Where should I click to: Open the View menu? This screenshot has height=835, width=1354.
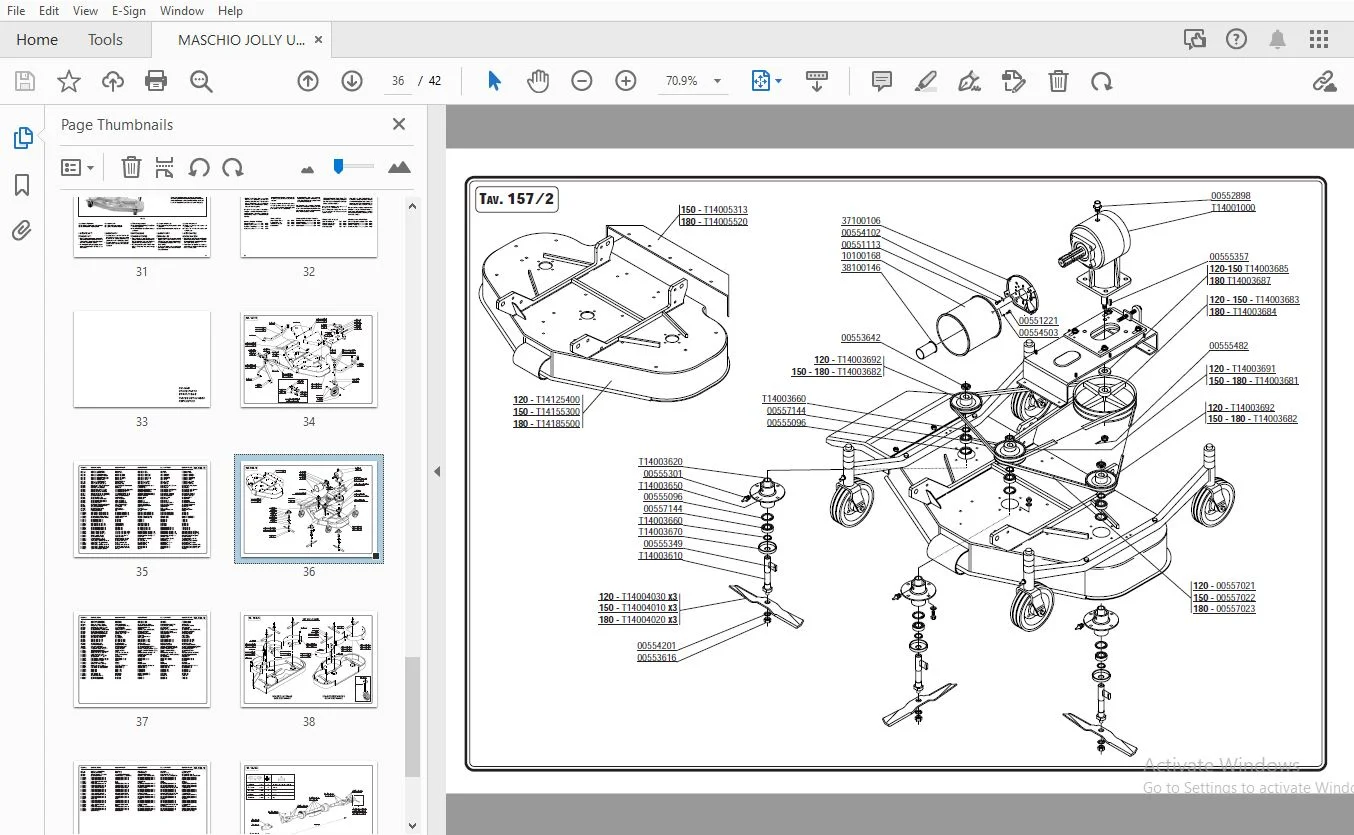coord(85,11)
